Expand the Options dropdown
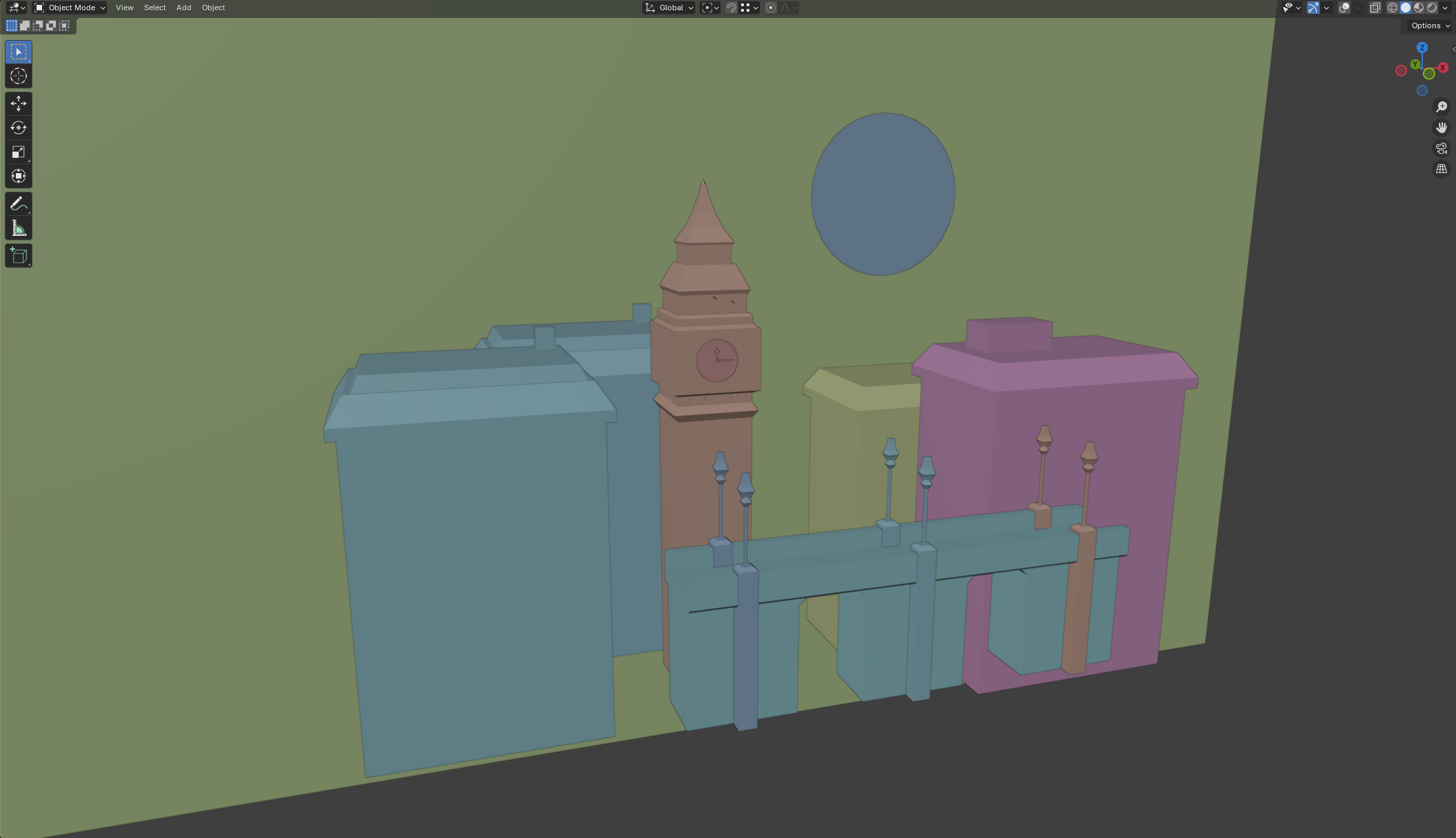 click(x=1430, y=26)
